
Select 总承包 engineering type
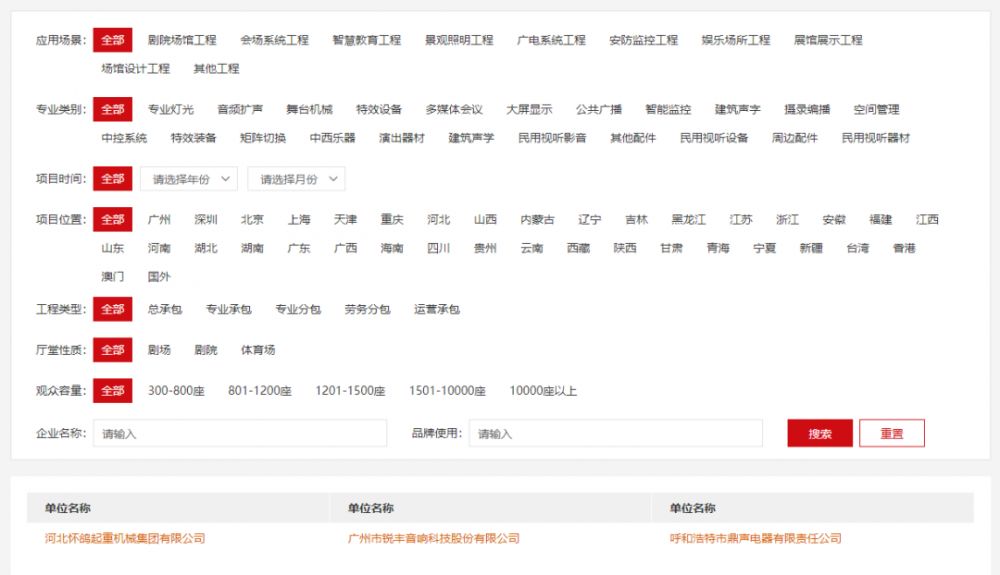click(165, 310)
